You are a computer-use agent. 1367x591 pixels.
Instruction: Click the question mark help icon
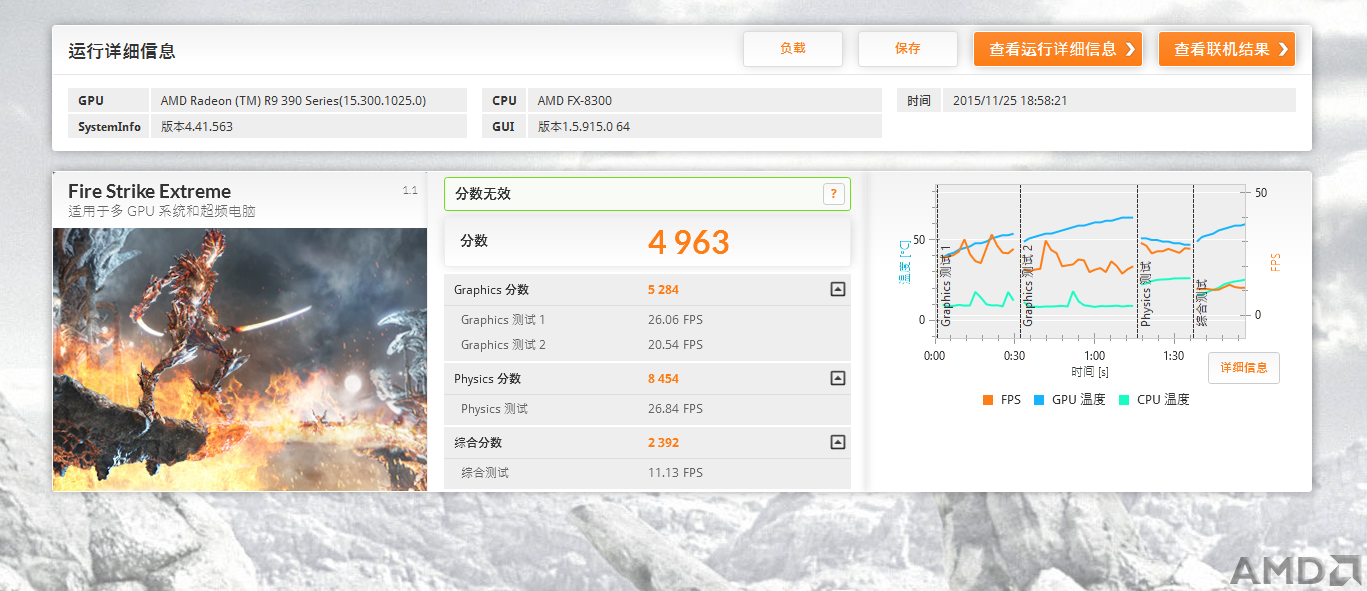(x=834, y=194)
